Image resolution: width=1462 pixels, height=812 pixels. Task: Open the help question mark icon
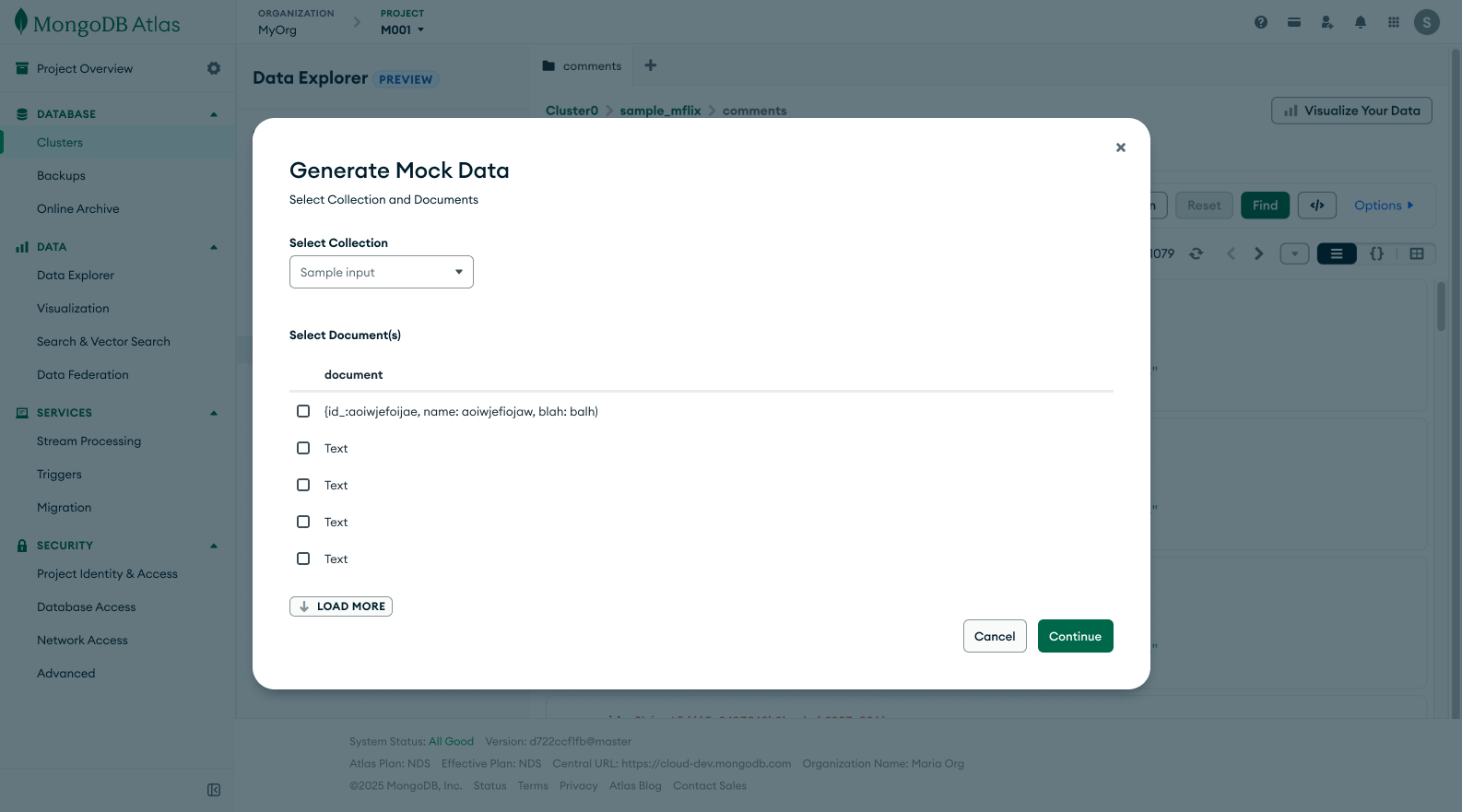tap(1261, 22)
